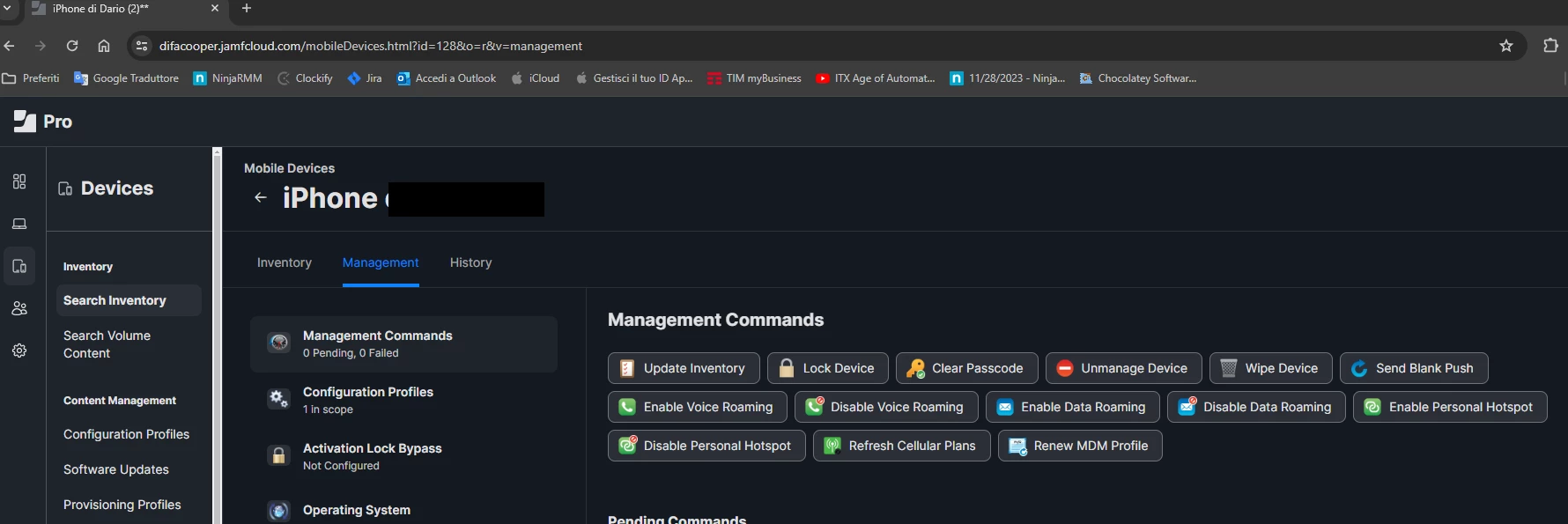Open the tab search dropdown arrow
1568x524 pixels.
click(x=7, y=8)
